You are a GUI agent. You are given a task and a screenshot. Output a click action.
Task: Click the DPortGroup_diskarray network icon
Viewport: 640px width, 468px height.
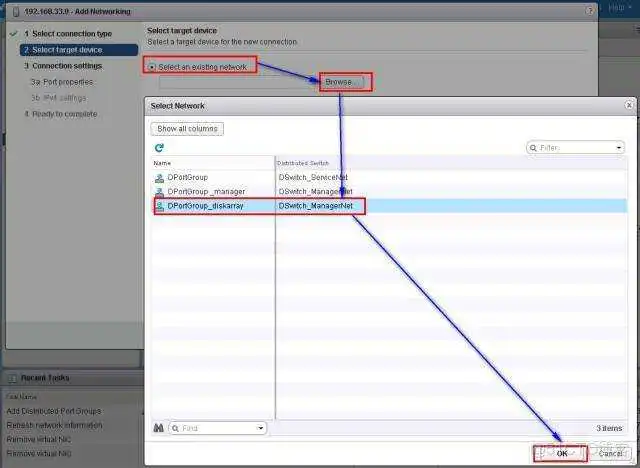point(159,205)
